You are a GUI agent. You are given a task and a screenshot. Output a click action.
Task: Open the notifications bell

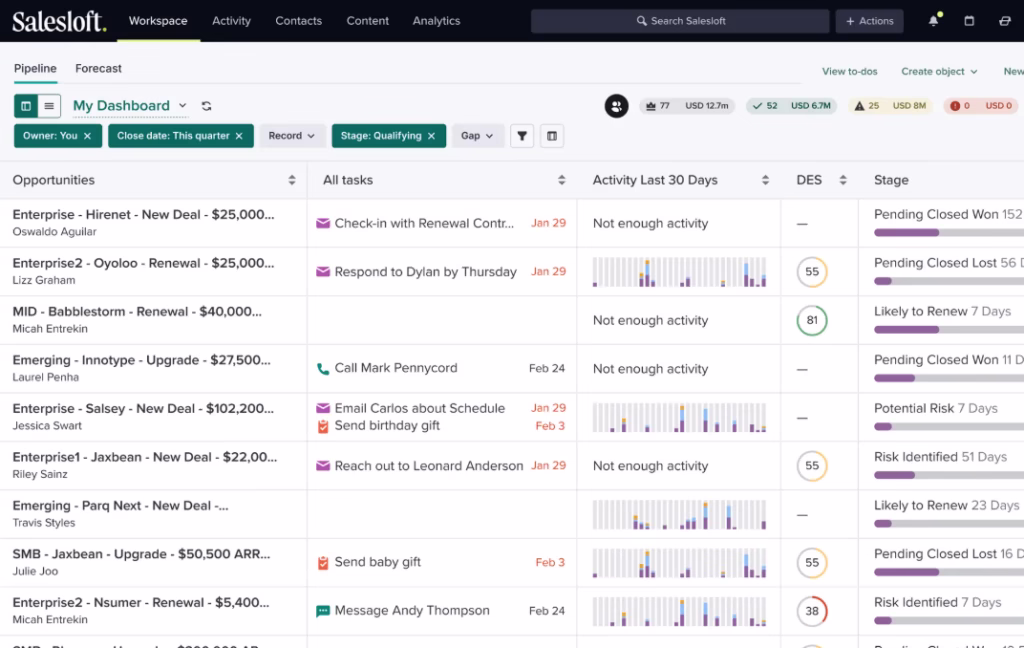pos(934,21)
